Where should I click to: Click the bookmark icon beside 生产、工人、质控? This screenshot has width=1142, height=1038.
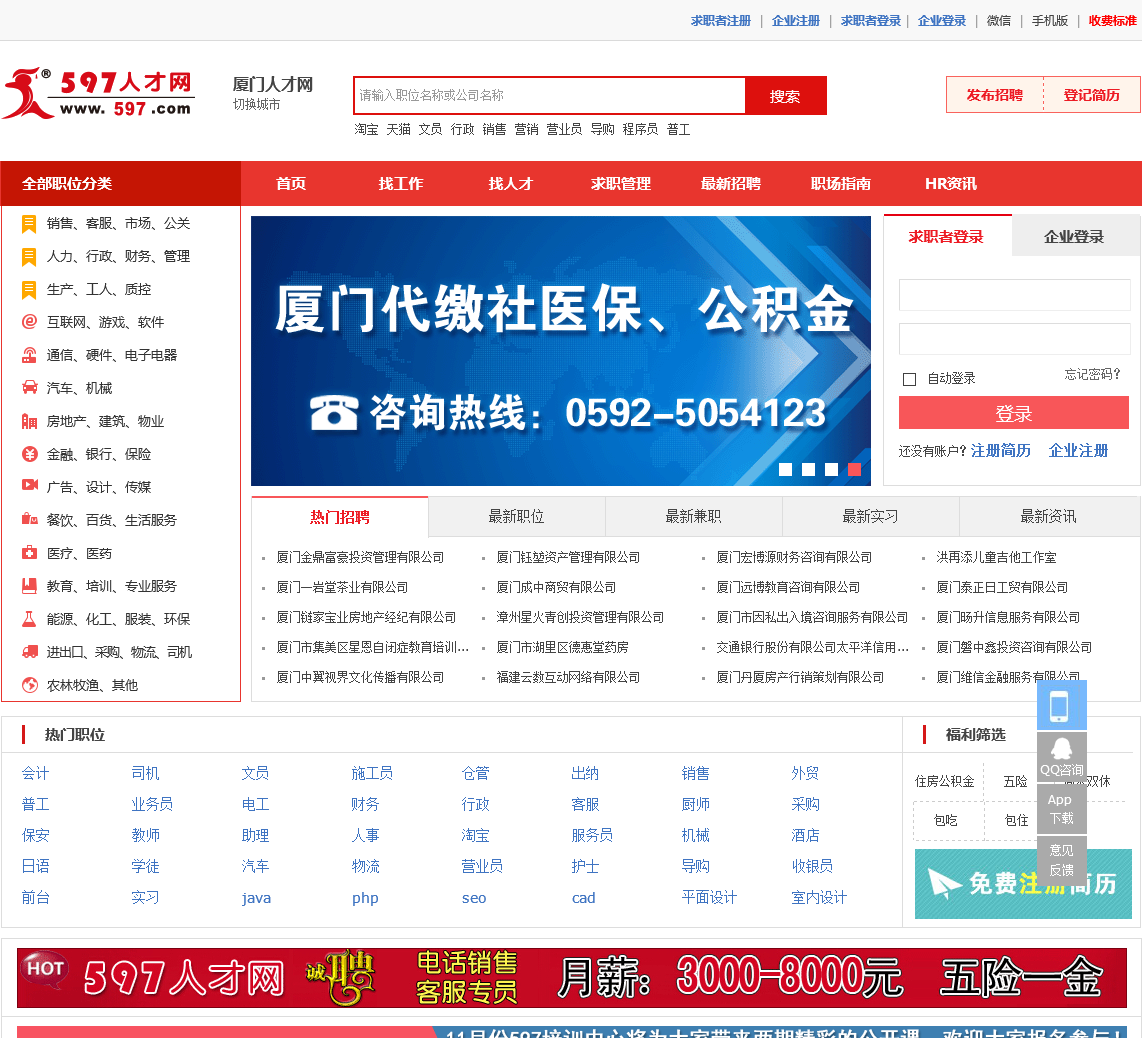[29, 290]
